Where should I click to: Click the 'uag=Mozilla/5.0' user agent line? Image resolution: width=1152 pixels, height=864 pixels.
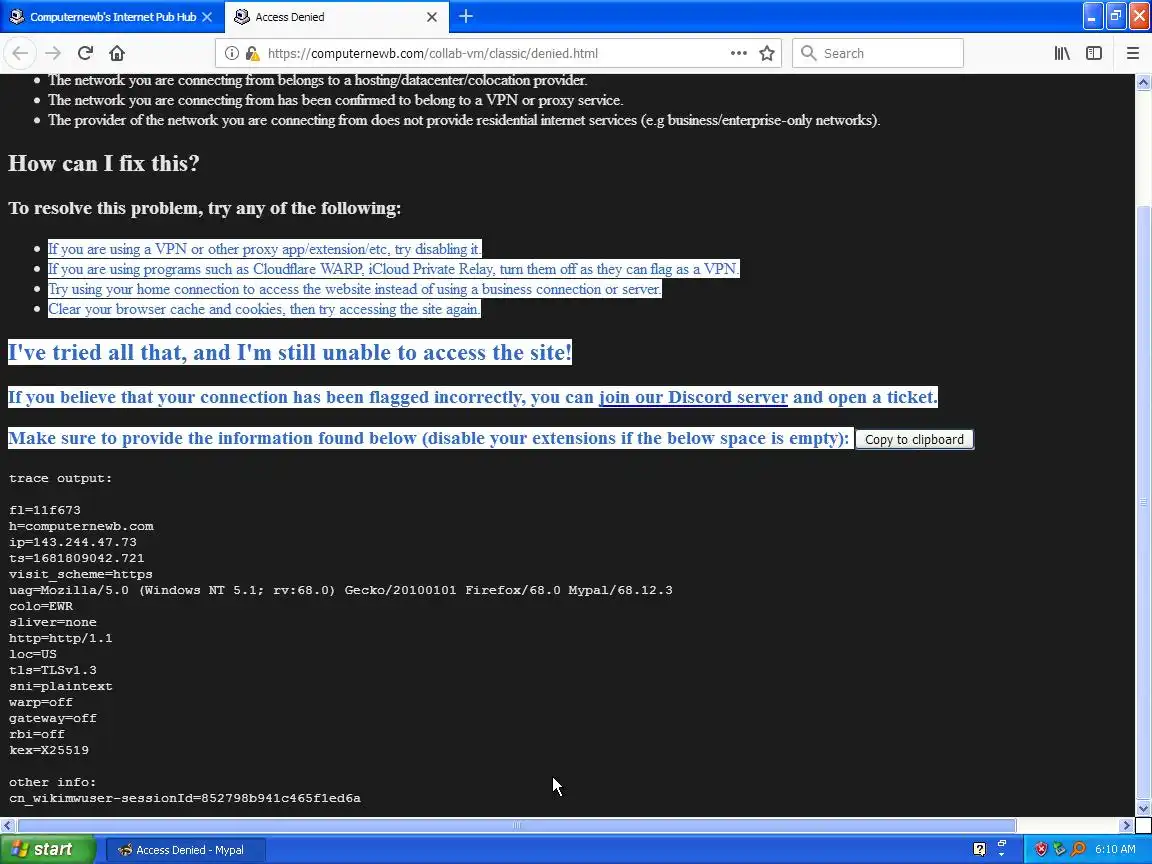[341, 590]
